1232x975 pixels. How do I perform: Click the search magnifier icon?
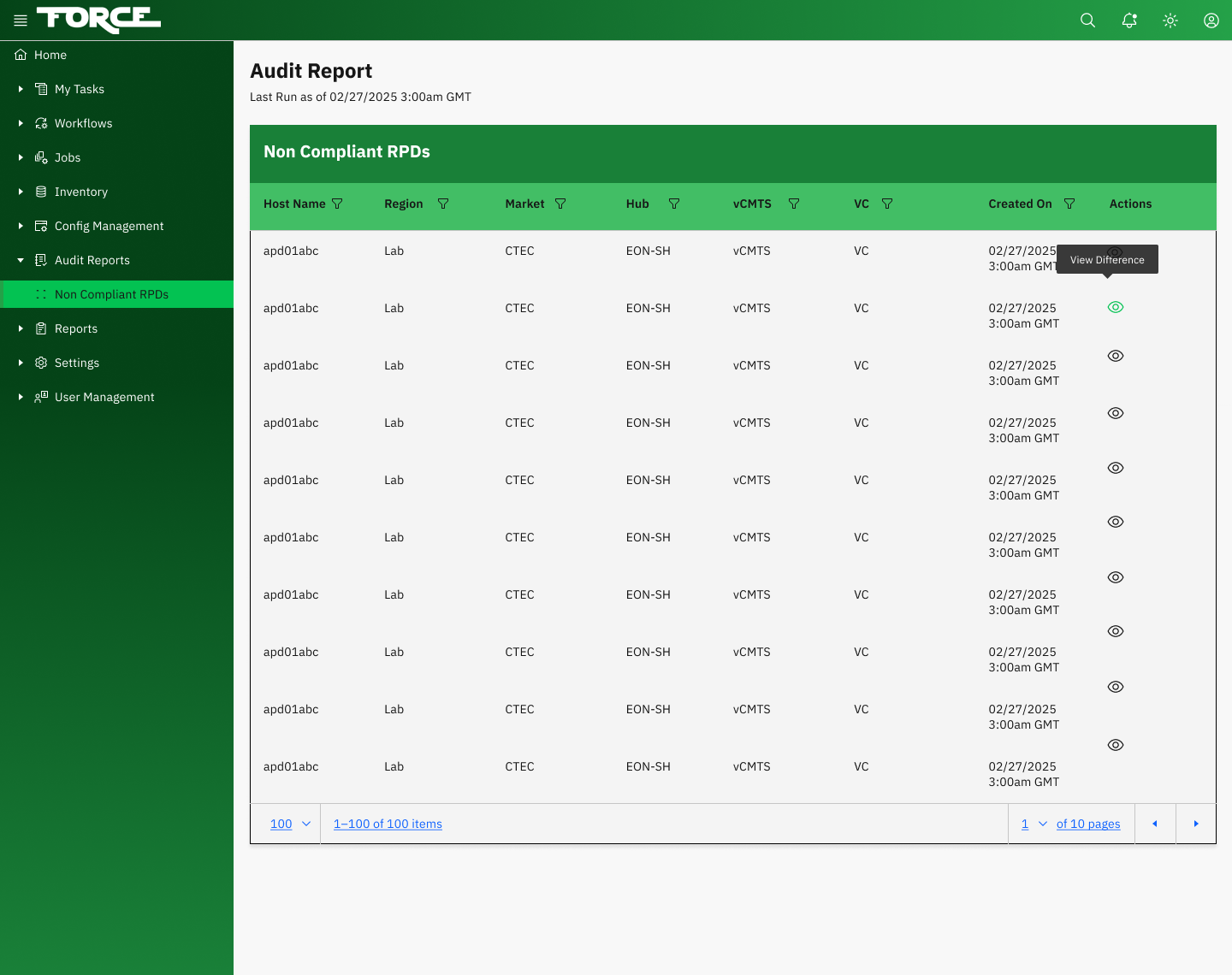click(1087, 21)
